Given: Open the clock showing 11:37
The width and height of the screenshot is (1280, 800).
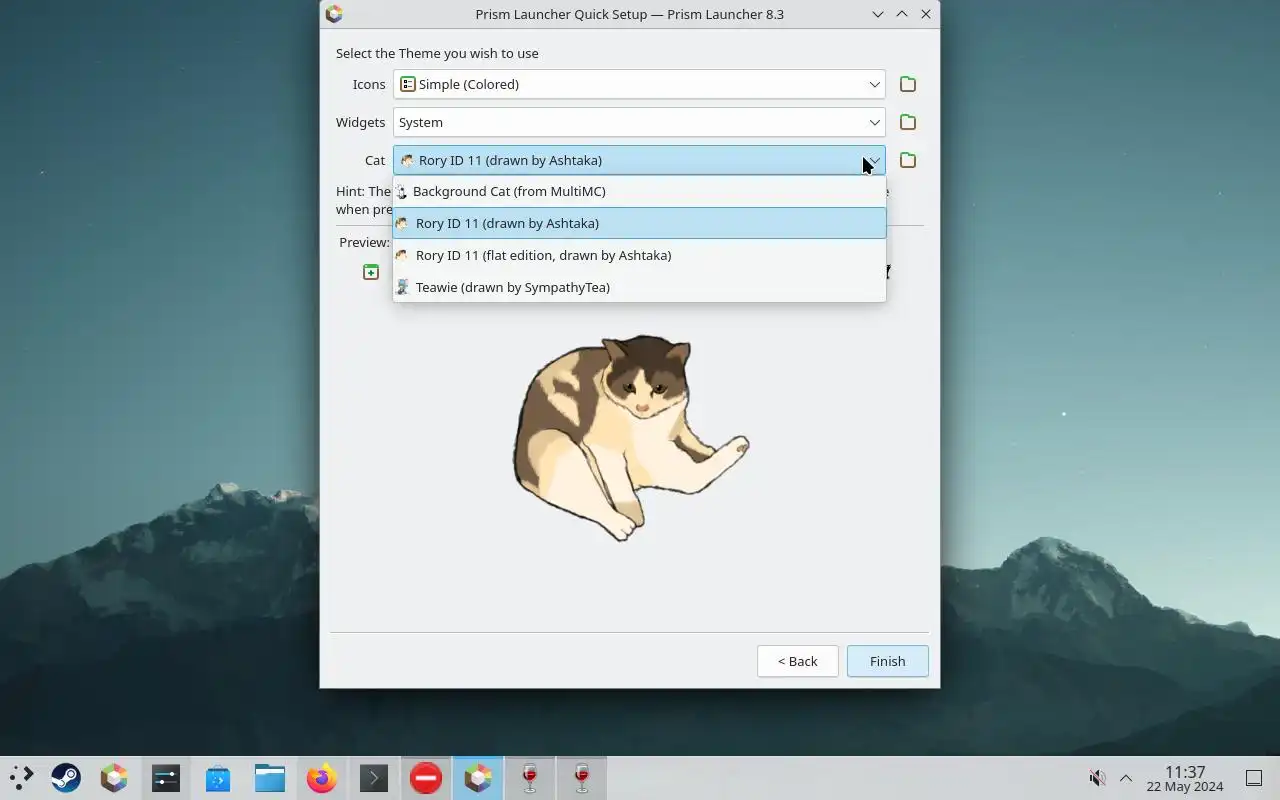Looking at the screenshot, I should [x=1185, y=778].
